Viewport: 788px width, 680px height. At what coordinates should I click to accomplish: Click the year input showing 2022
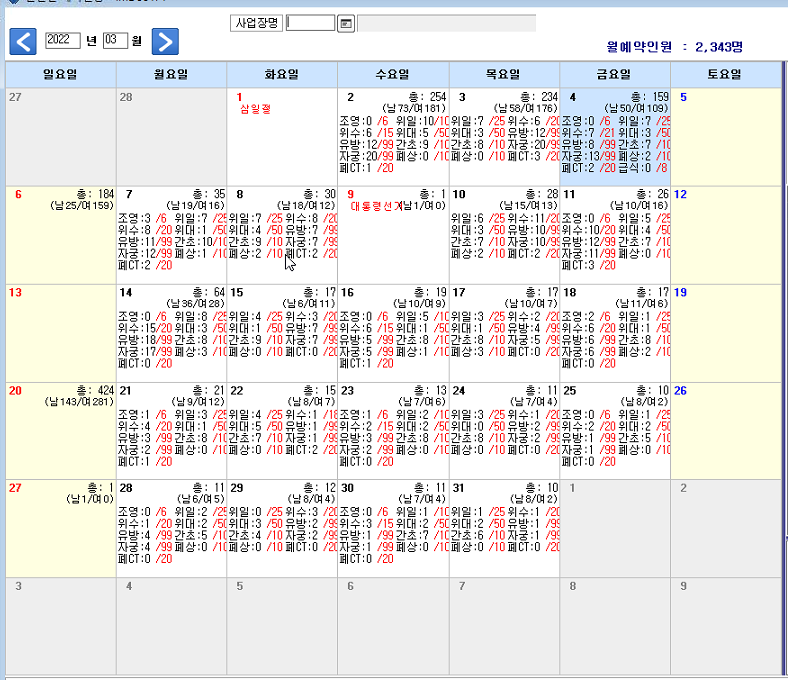[63, 40]
